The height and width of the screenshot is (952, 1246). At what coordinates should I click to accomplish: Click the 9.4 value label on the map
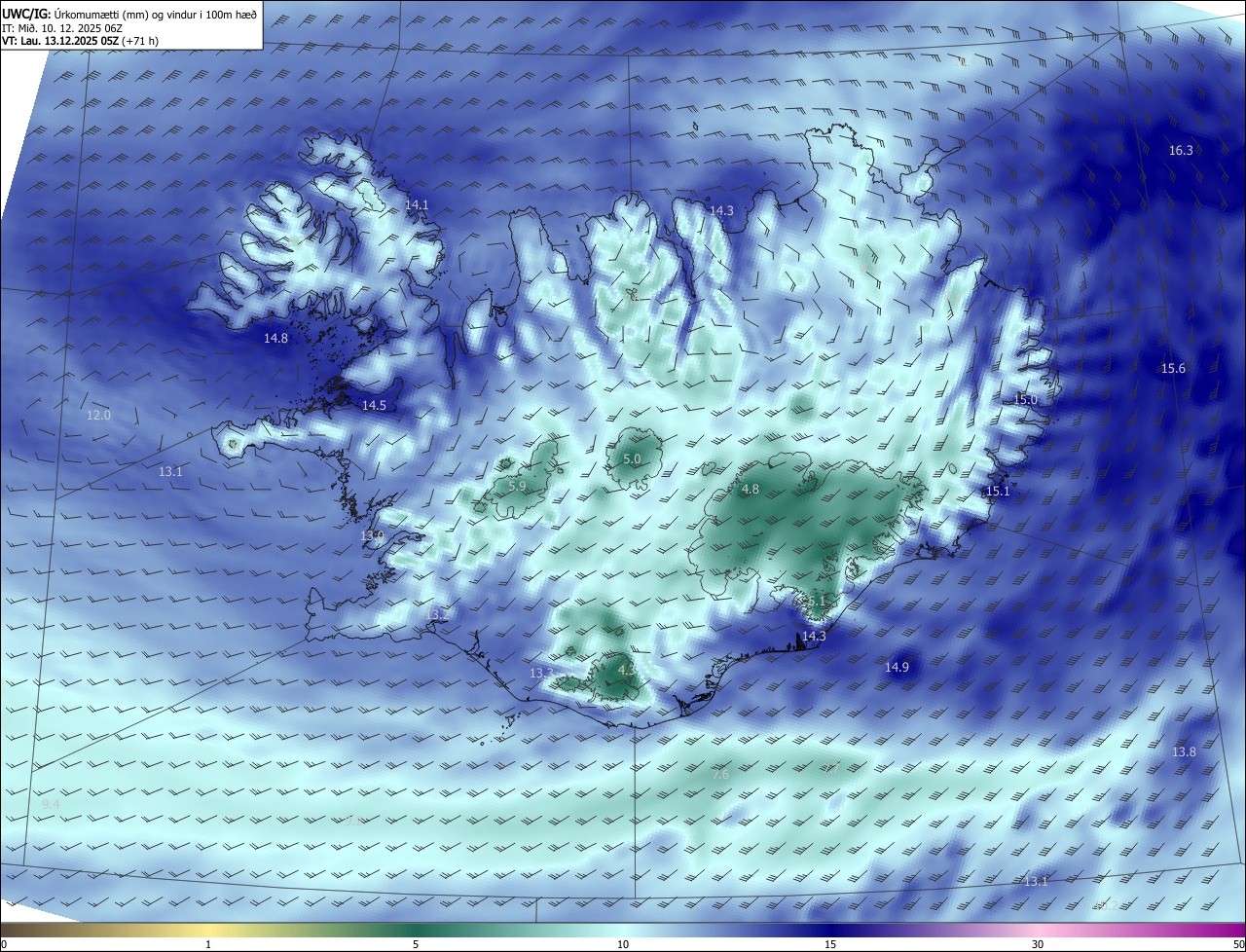click(51, 804)
